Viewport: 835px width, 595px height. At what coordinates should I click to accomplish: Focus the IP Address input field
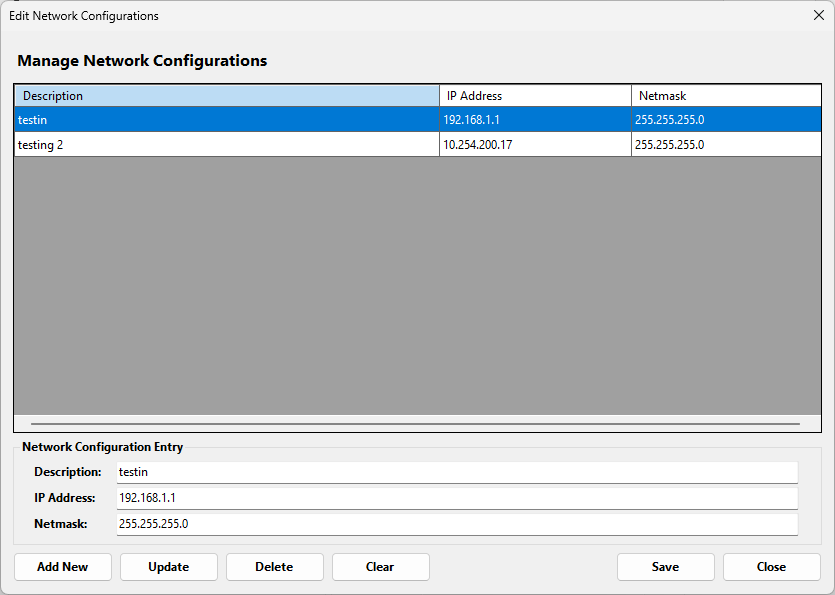coord(457,498)
